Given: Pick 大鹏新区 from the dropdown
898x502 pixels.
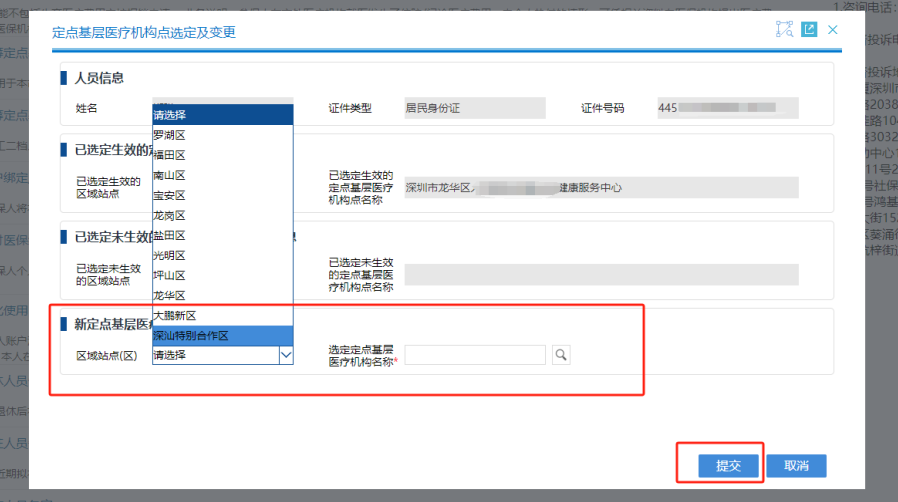Looking at the screenshot, I should tap(175, 315).
